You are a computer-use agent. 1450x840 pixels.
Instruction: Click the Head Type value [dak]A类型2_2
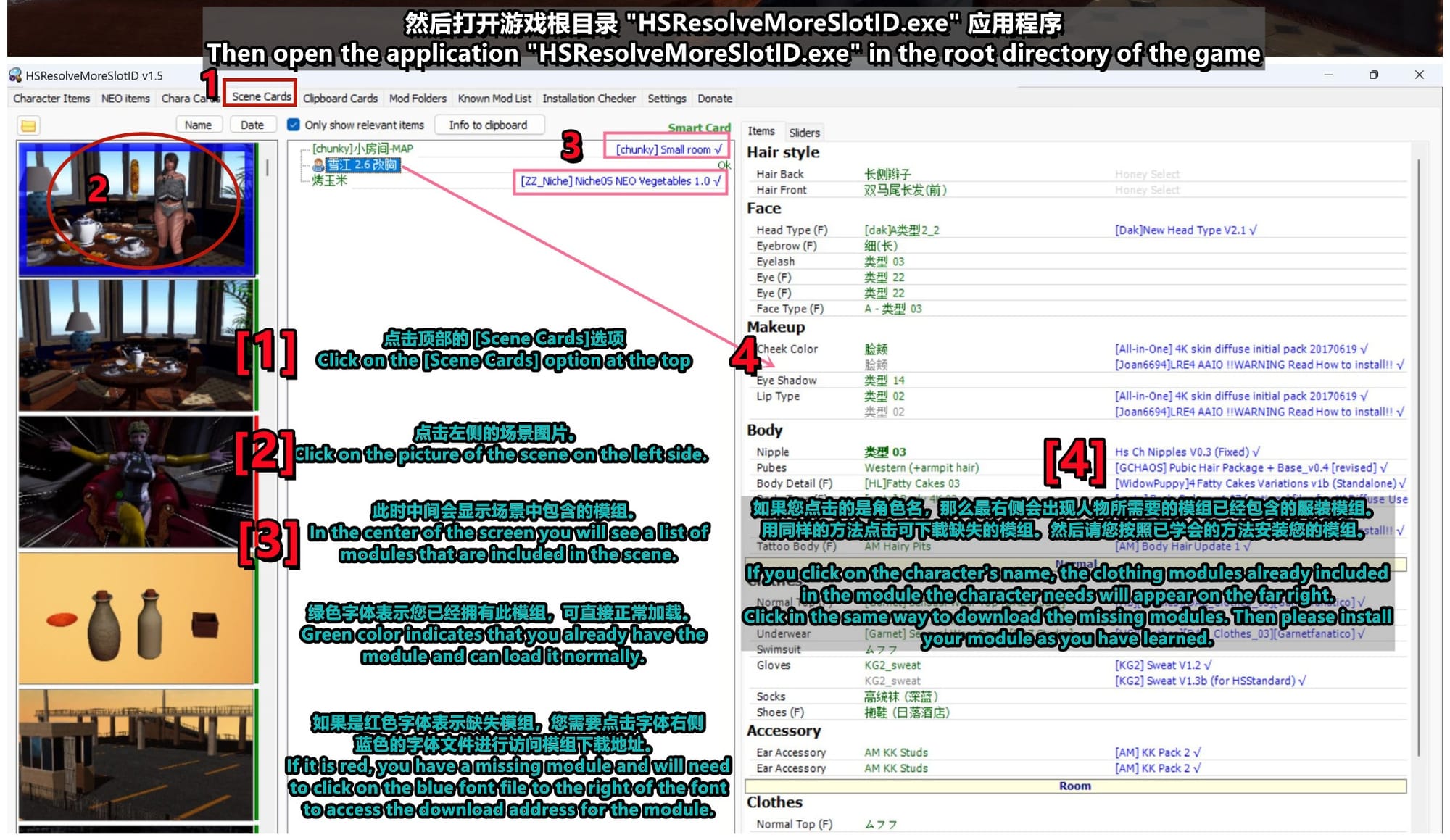pos(901,230)
